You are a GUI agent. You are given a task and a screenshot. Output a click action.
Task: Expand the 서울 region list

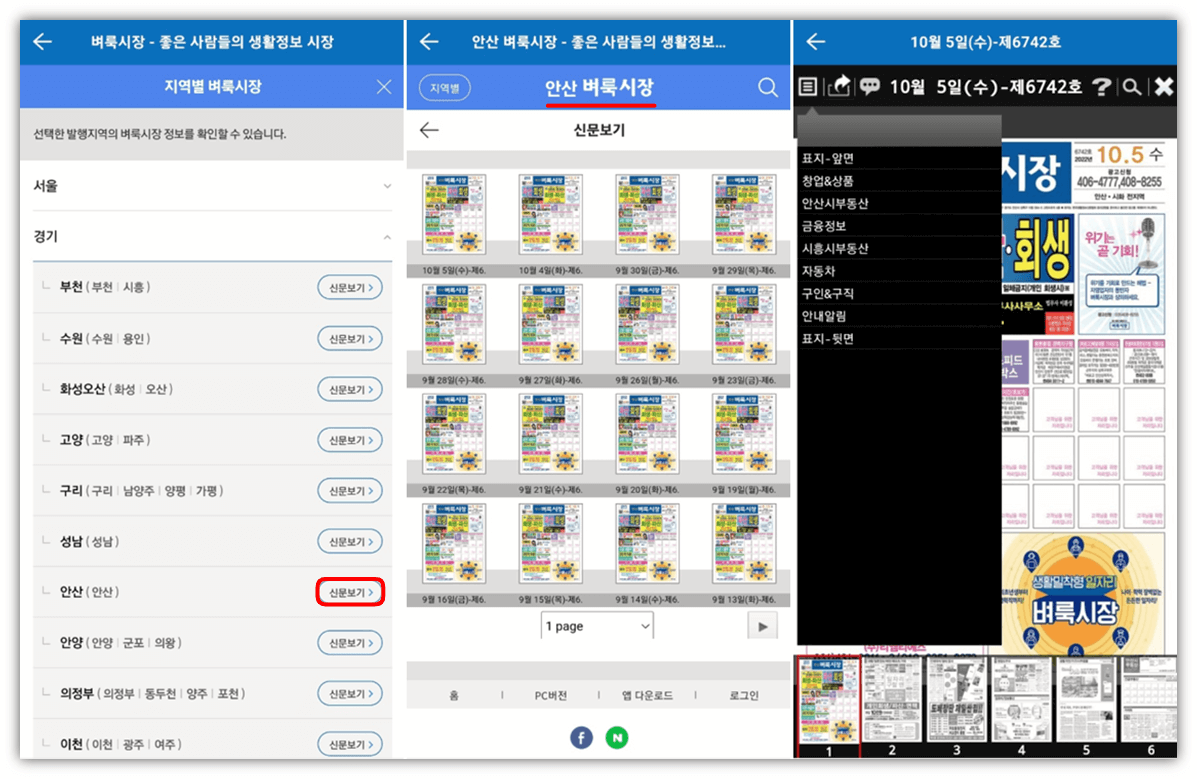click(212, 186)
